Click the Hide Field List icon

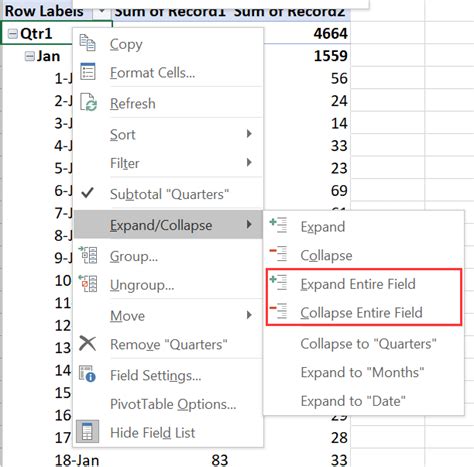(x=87, y=431)
